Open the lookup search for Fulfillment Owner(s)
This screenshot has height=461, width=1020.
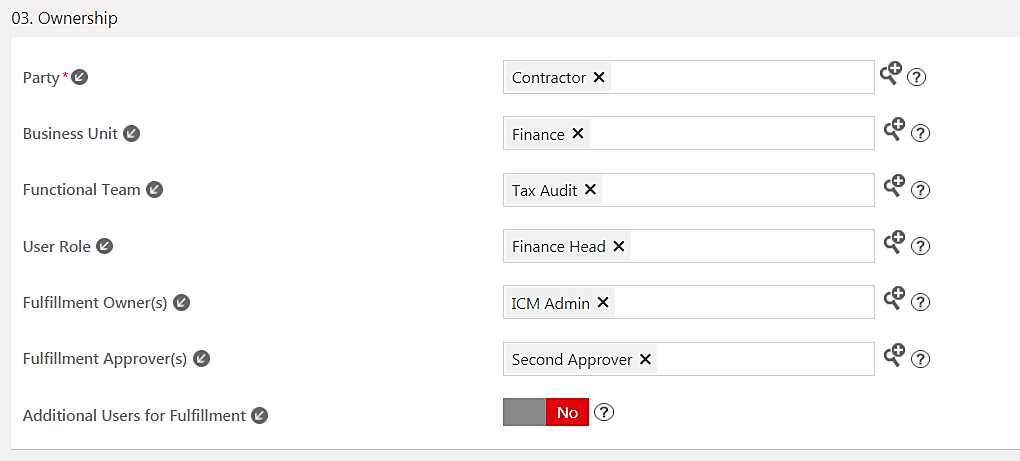pos(894,297)
